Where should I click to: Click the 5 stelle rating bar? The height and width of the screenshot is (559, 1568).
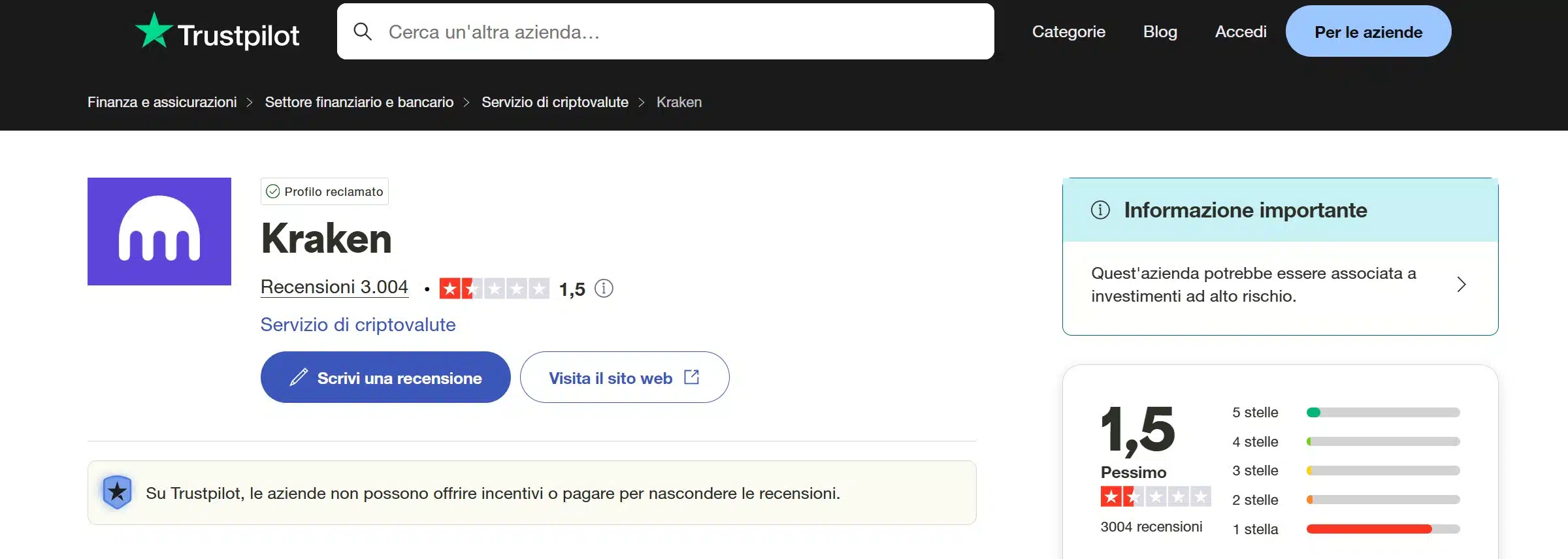(x=1382, y=412)
